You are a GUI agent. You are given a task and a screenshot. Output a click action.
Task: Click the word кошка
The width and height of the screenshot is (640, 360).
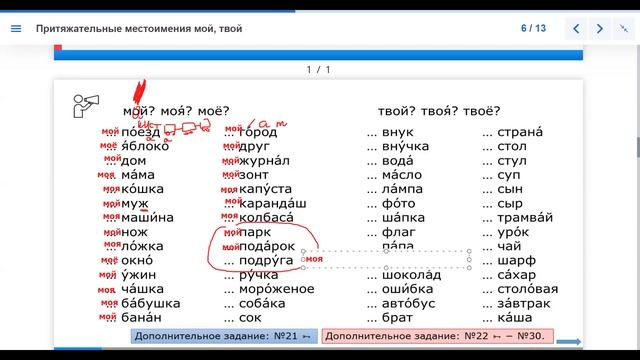click(142, 189)
